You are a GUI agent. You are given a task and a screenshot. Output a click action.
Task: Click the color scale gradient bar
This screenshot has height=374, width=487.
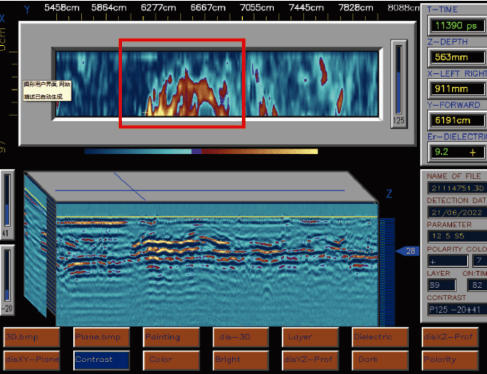tap(201, 152)
